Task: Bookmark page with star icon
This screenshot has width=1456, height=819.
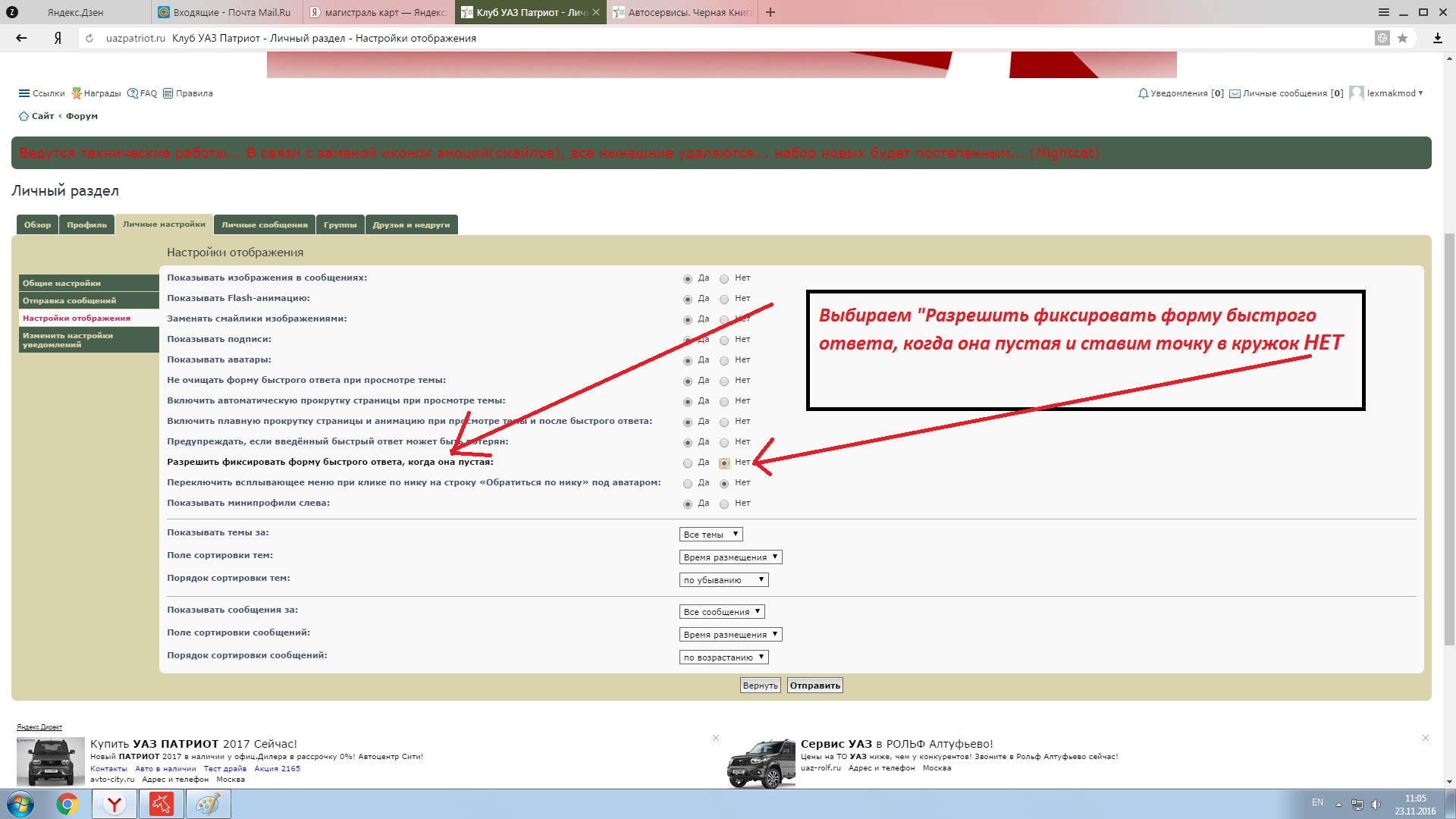Action: pyautogui.click(x=1403, y=38)
